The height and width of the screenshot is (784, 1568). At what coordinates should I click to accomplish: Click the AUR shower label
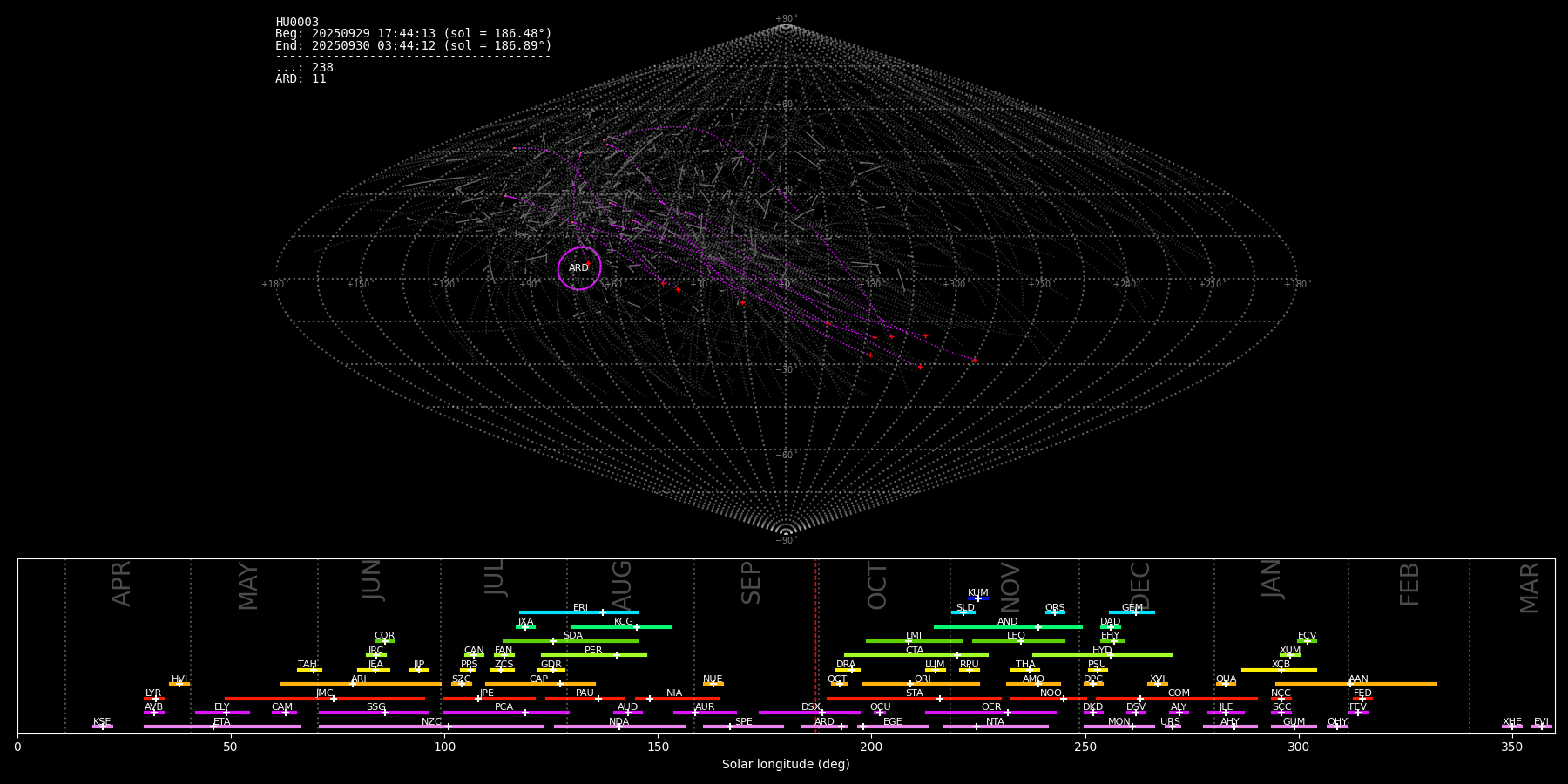(x=705, y=707)
